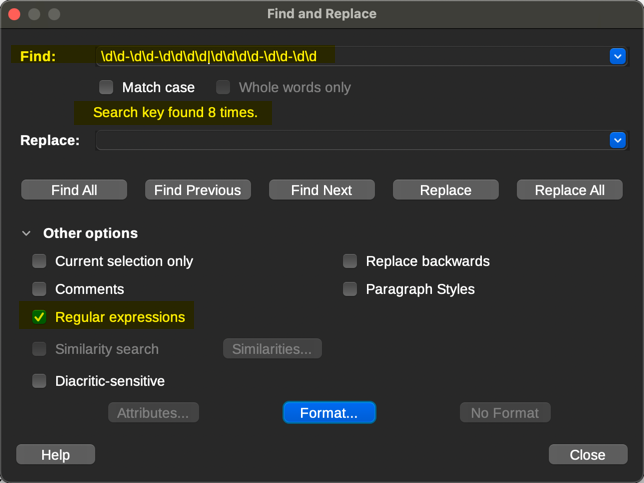Open the Replace field history dropdown
The width and height of the screenshot is (644, 483).
coord(617,141)
